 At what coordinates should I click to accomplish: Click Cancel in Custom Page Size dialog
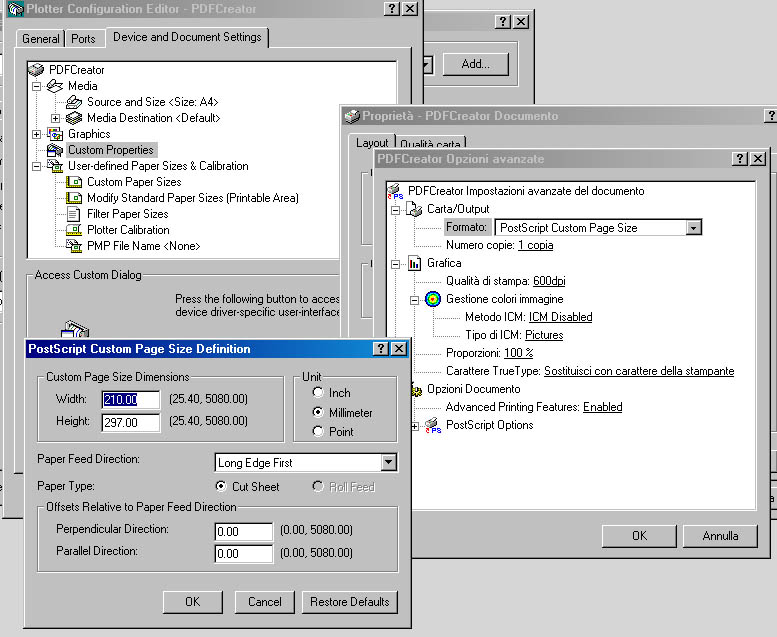tap(265, 602)
